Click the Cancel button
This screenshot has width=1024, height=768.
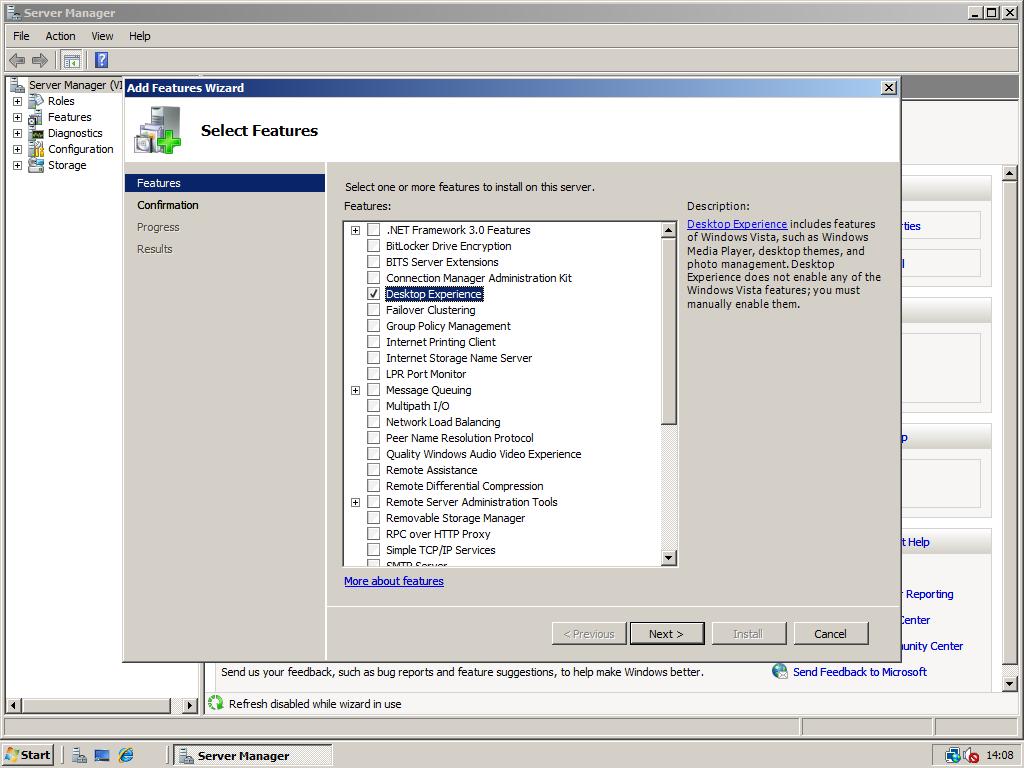tap(831, 633)
